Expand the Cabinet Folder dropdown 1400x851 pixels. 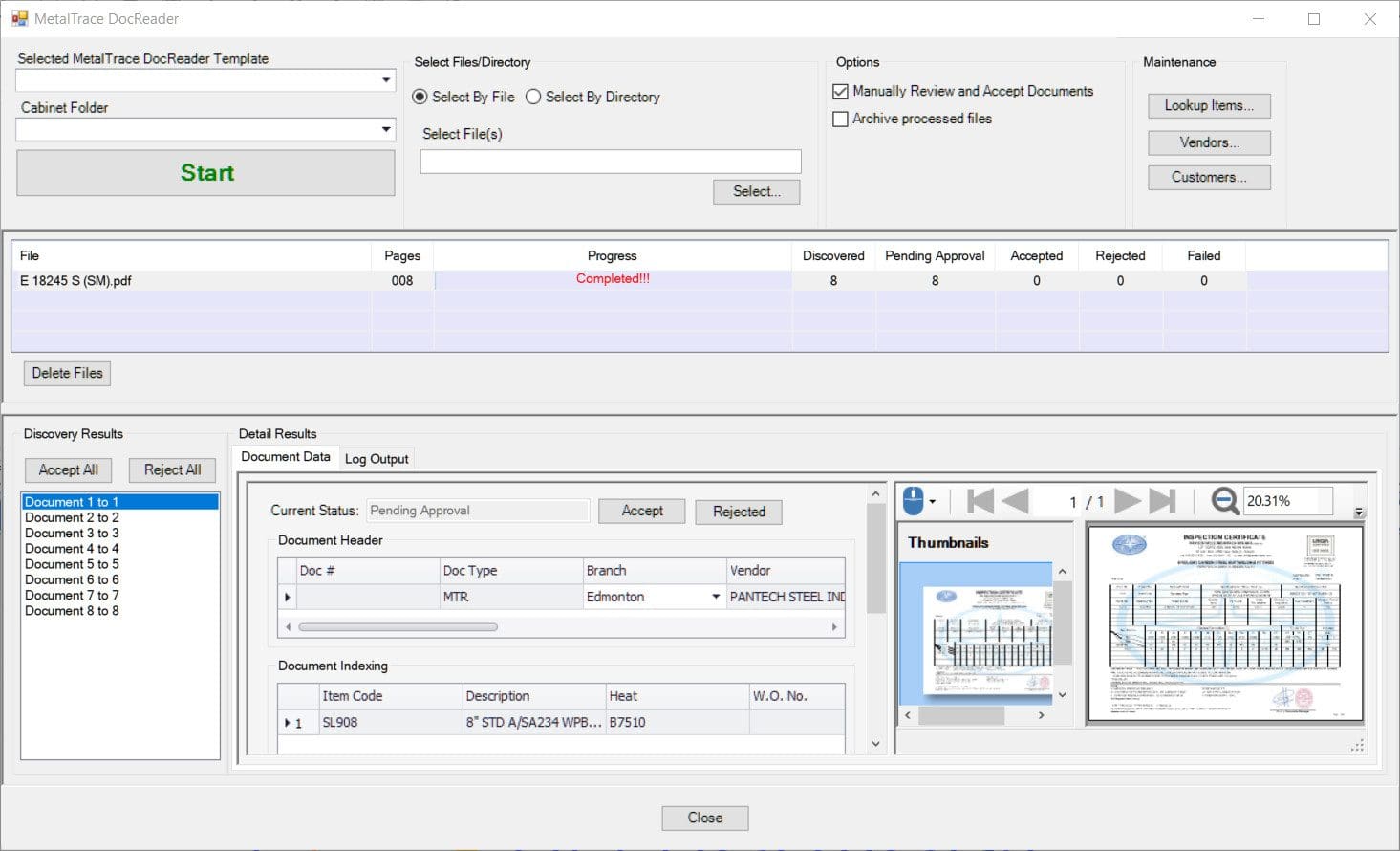pyautogui.click(x=386, y=129)
